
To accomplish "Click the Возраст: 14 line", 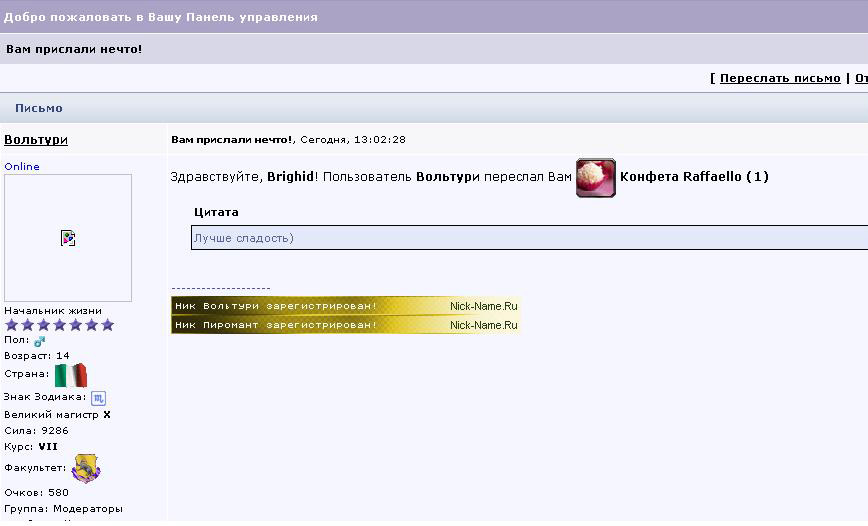I will [x=37, y=355].
